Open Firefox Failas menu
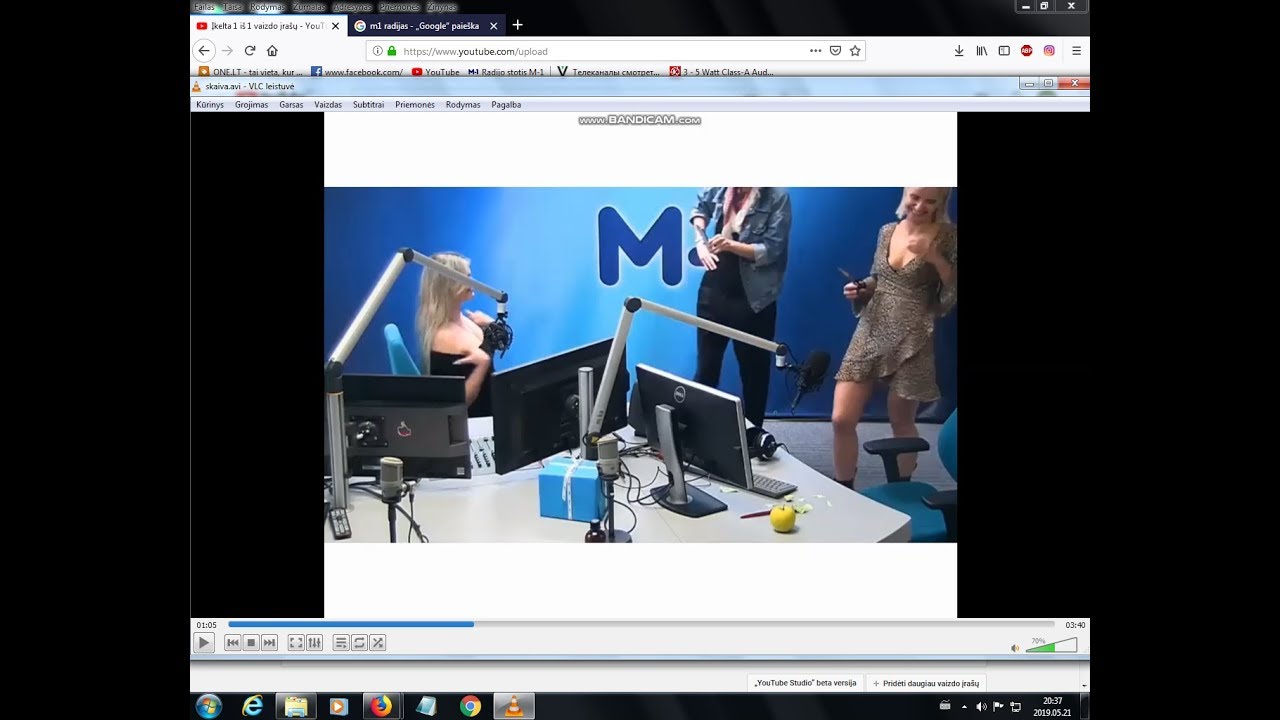Viewport: 1280px width, 720px height. click(x=204, y=7)
